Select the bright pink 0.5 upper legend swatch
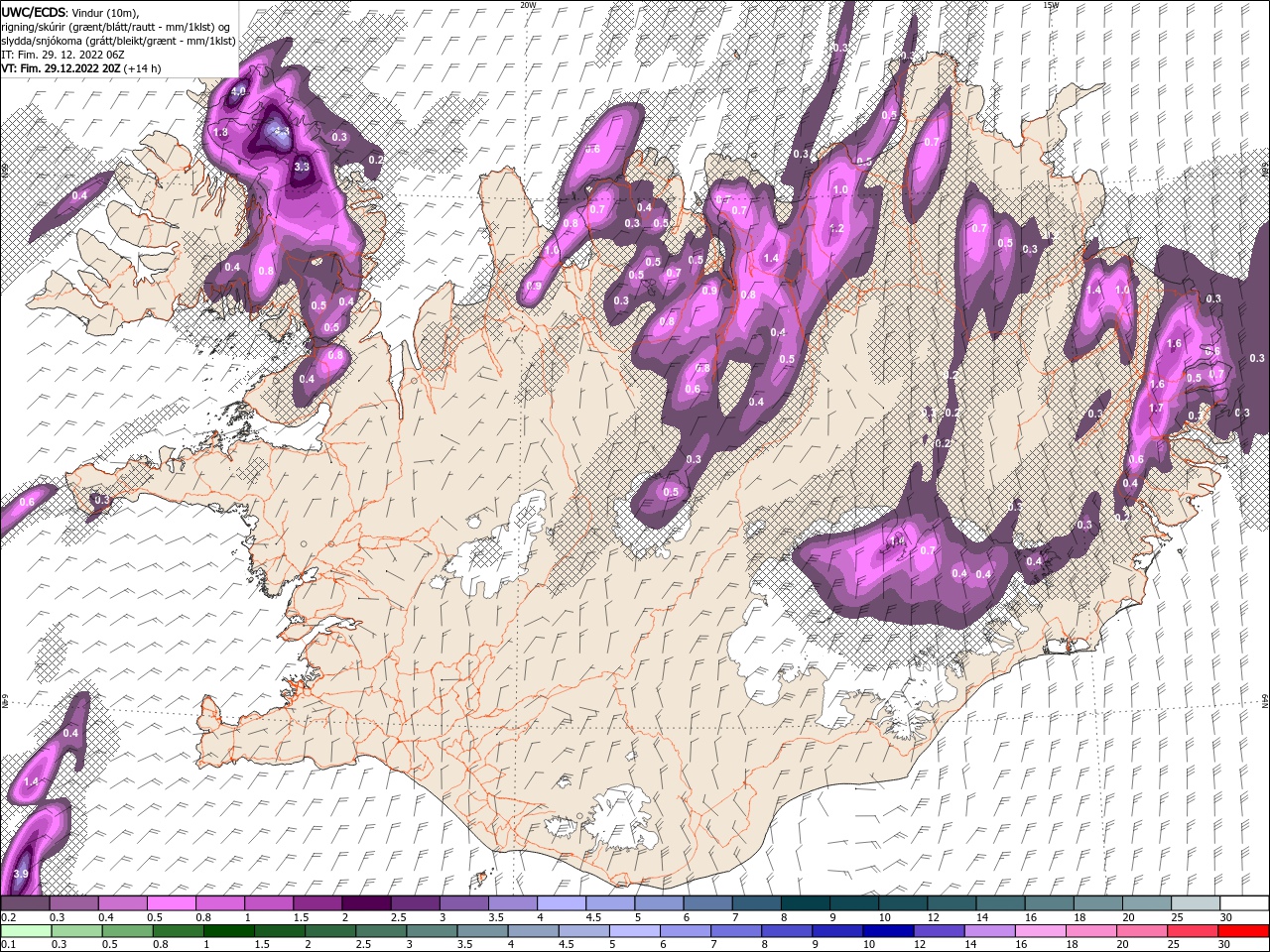The width and height of the screenshot is (1270, 952). click(x=171, y=902)
